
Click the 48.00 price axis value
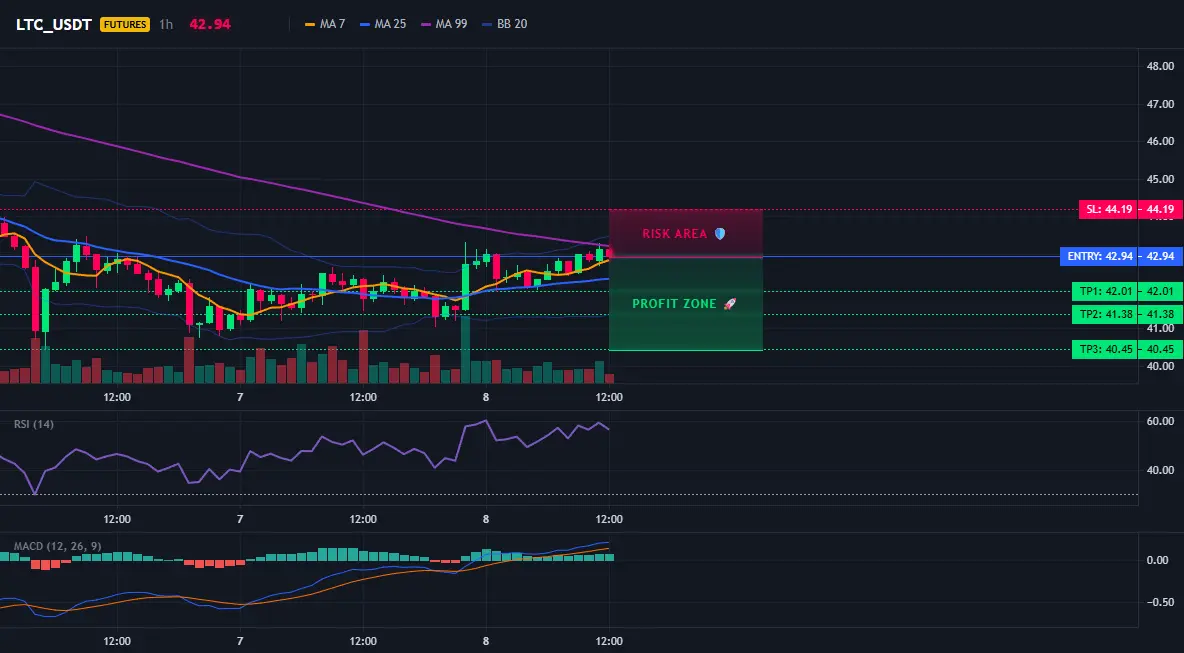click(x=1160, y=66)
